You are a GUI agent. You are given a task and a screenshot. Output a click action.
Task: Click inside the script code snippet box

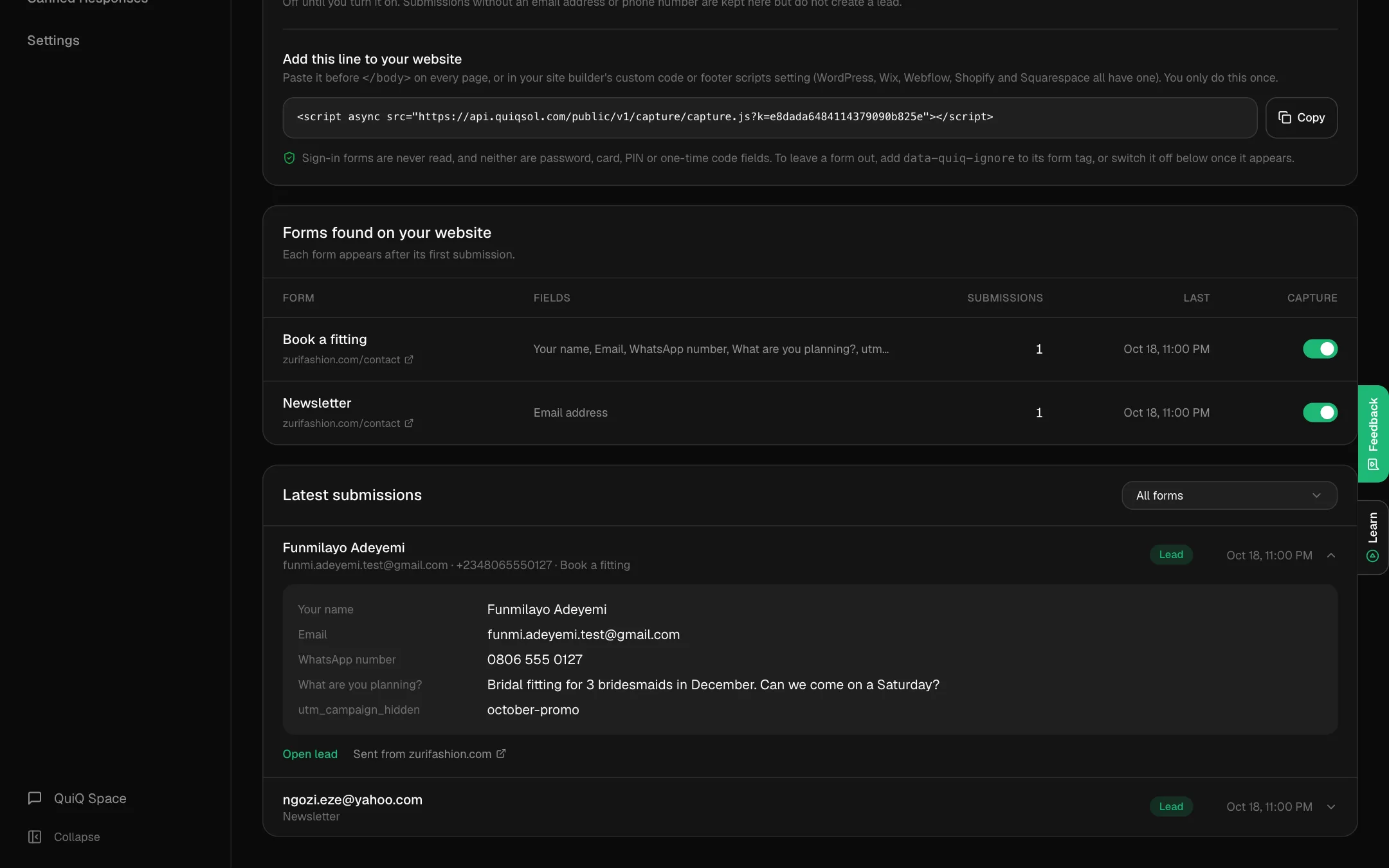[x=770, y=118]
